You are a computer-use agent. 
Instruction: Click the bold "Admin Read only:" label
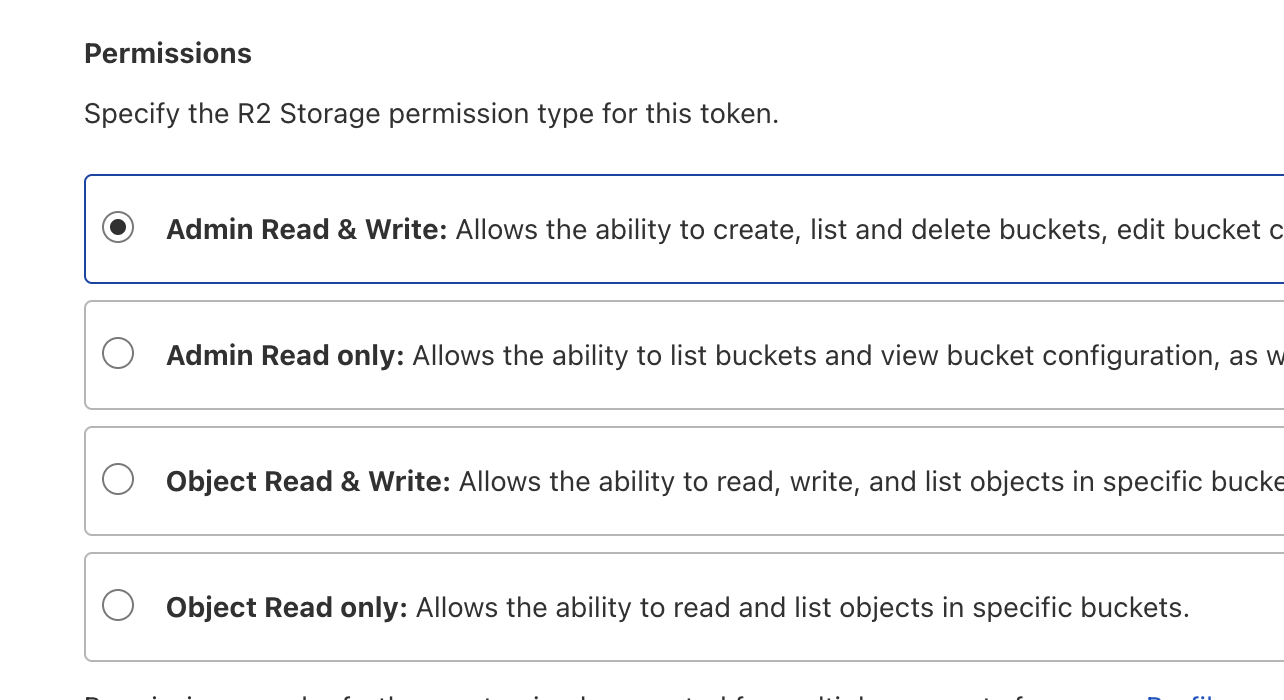click(x=284, y=356)
